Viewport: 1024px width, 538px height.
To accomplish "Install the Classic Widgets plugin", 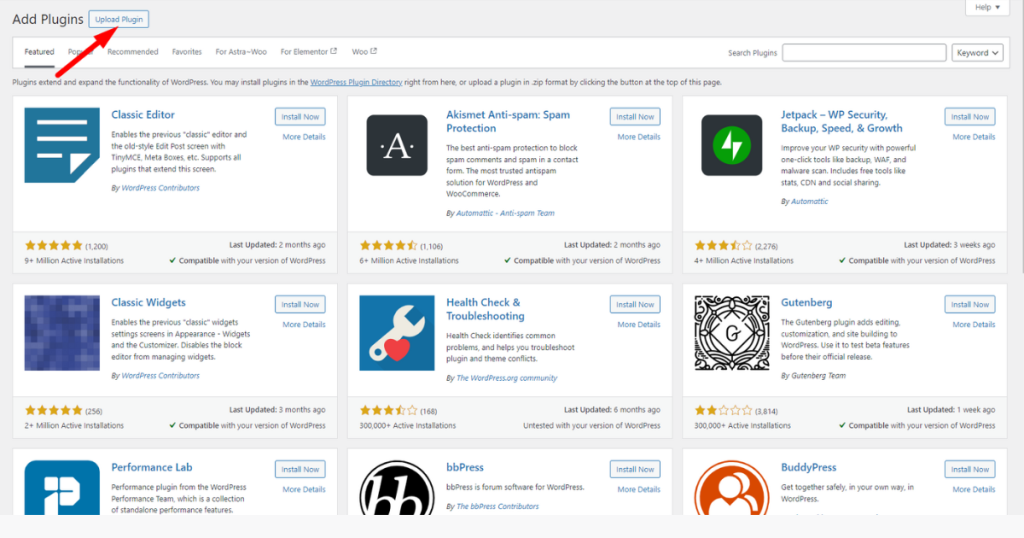I will [x=300, y=304].
